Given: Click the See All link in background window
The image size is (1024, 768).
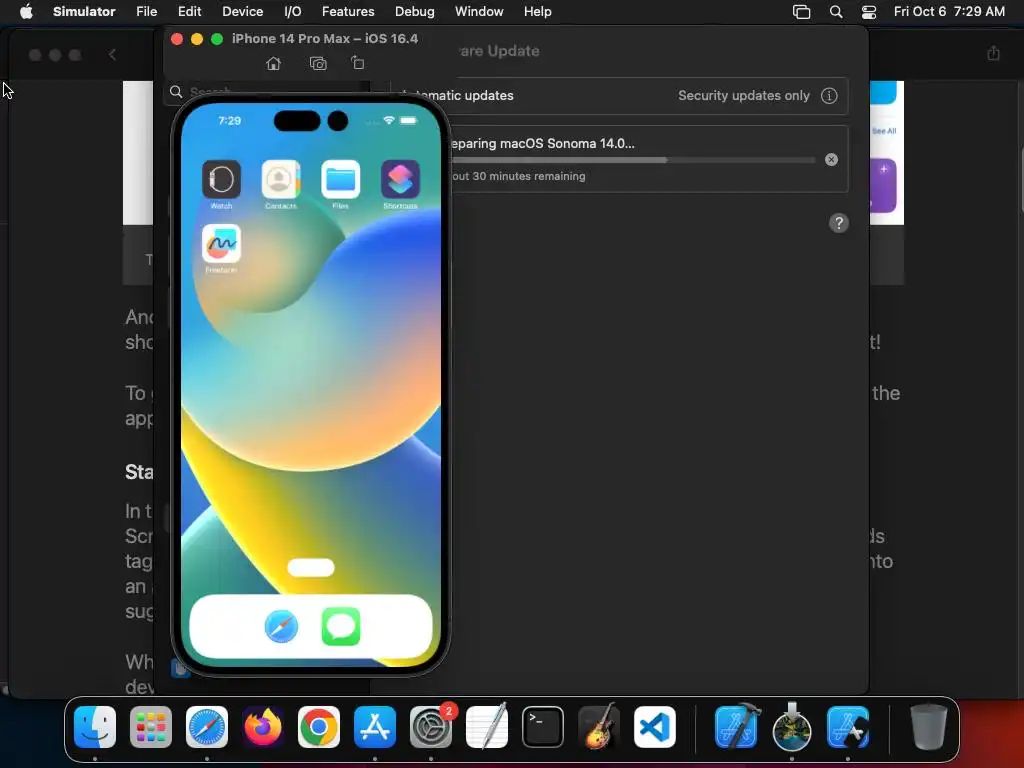Looking at the screenshot, I should pos(884,131).
